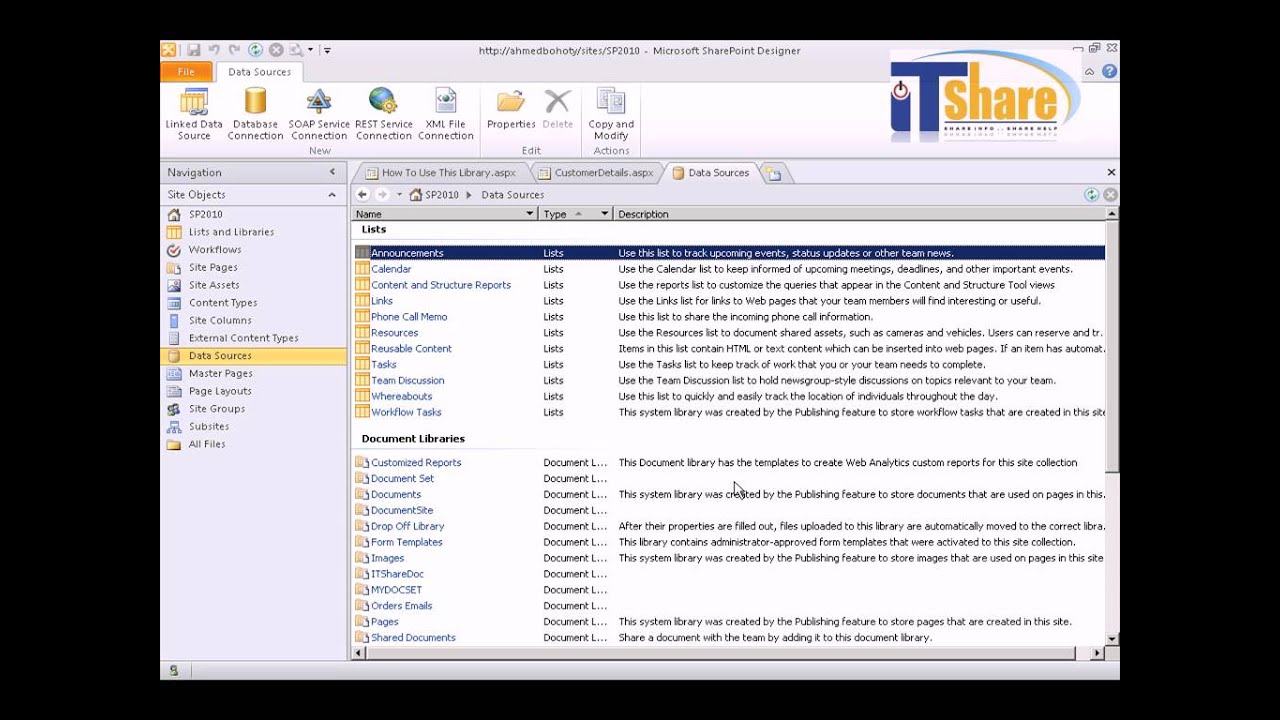This screenshot has width=1280, height=720.
Task: Collapse the Navigation pane
Action: (x=332, y=172)
